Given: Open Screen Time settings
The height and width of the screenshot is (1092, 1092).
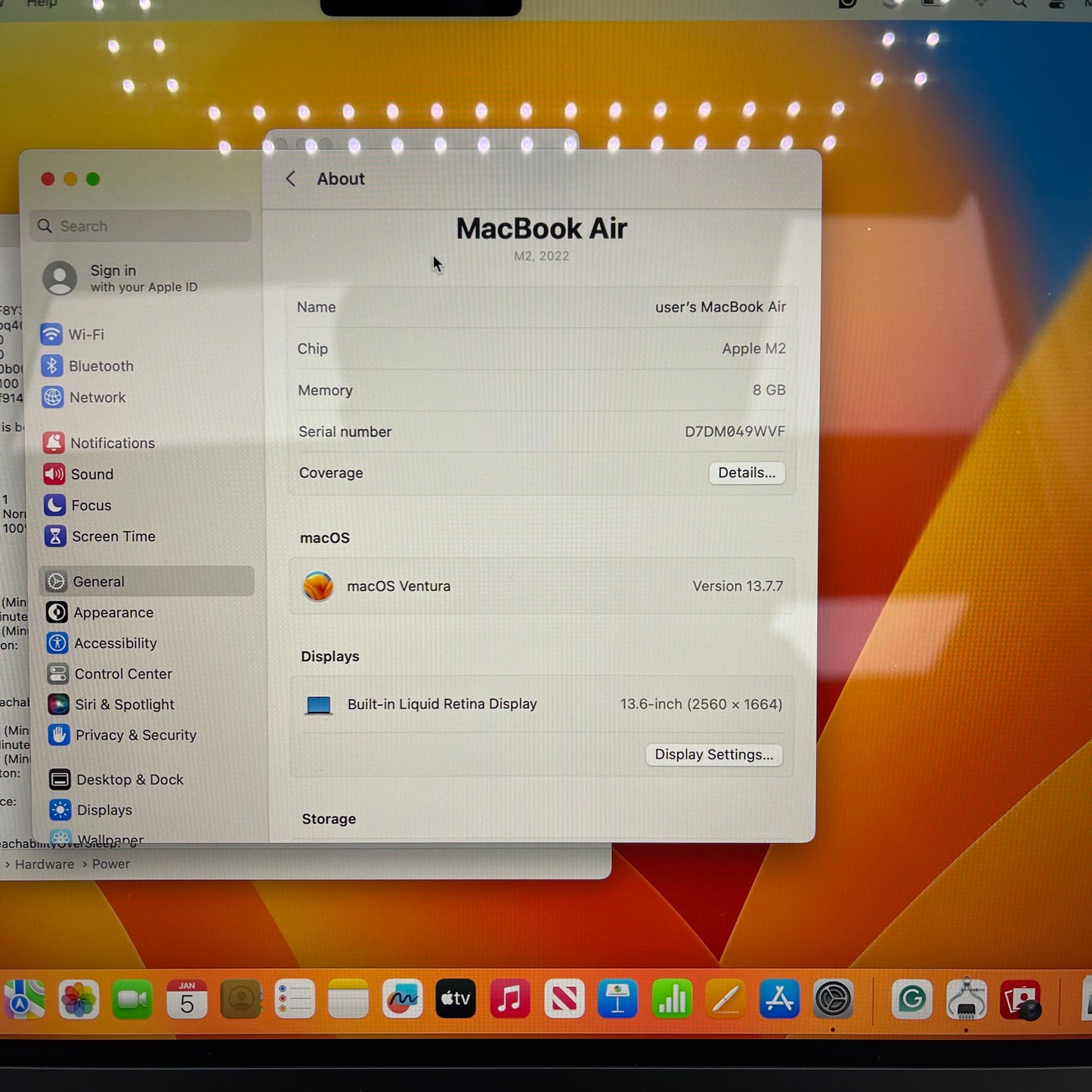Looking at the screenshot, I should [x=114, y=537].
